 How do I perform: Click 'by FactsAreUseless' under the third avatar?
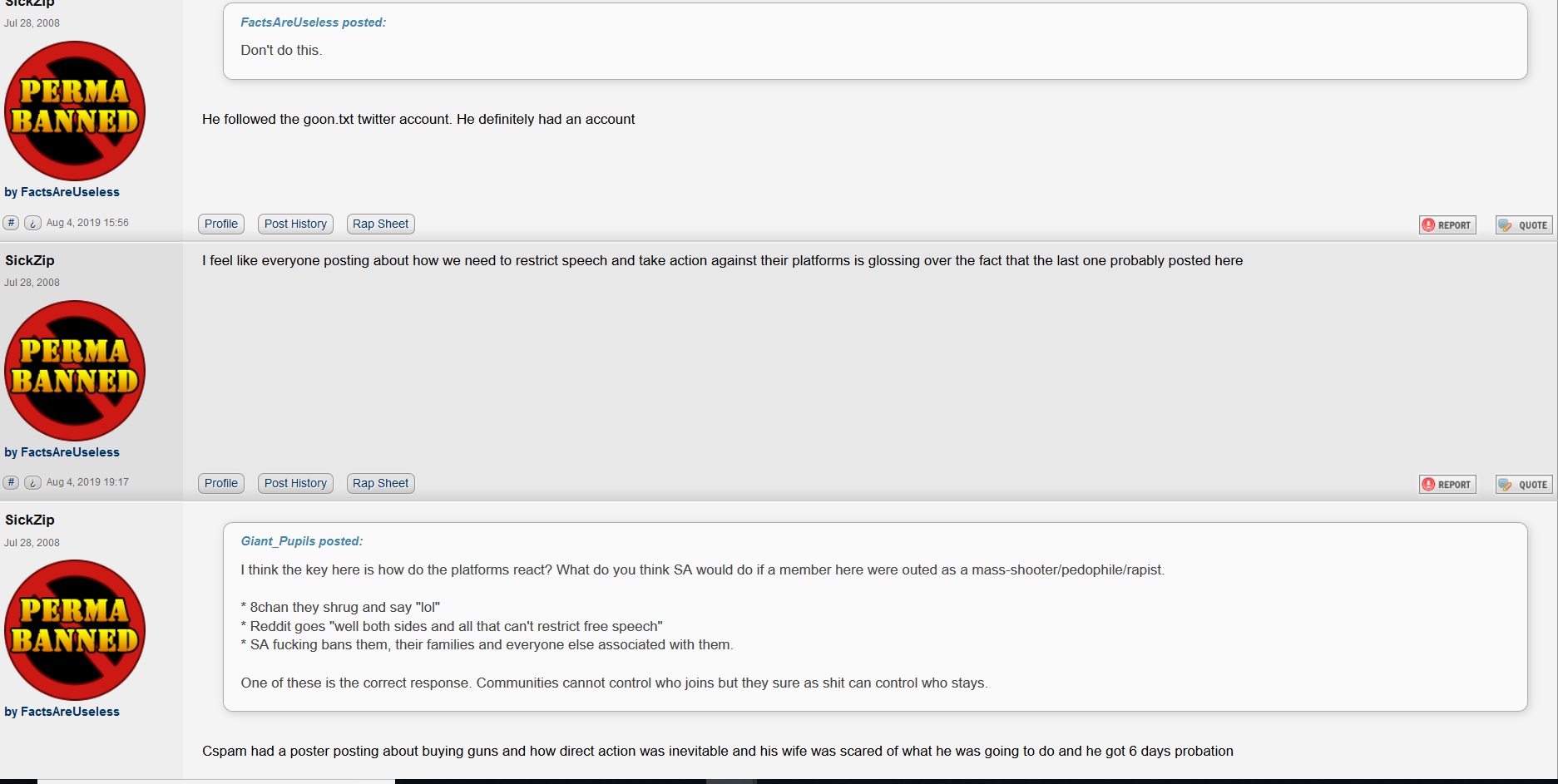click(x=62, y=712)
